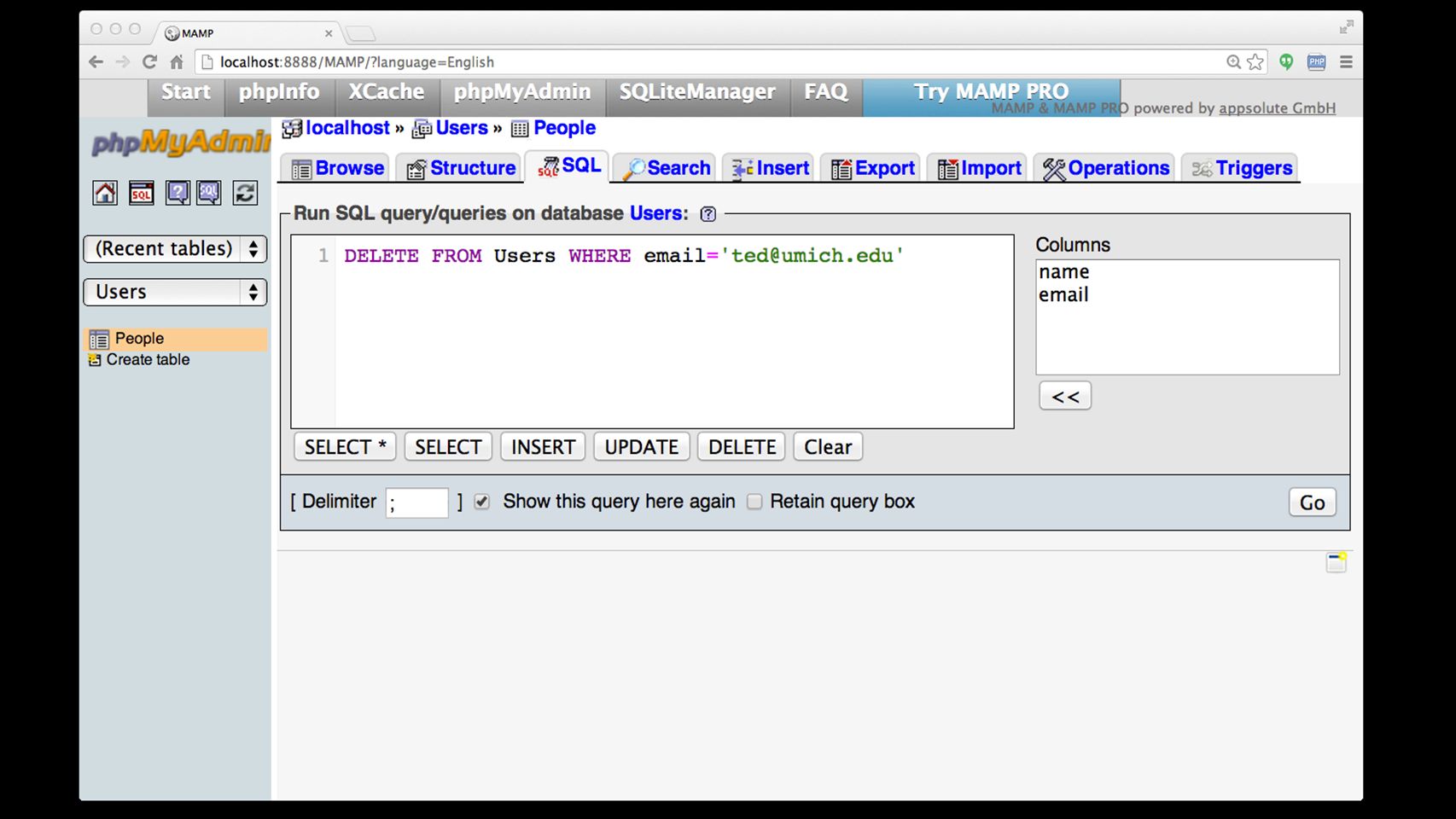1456x819 pixels.
Task: Click the << insert column button
Action: coord(1065,396)
